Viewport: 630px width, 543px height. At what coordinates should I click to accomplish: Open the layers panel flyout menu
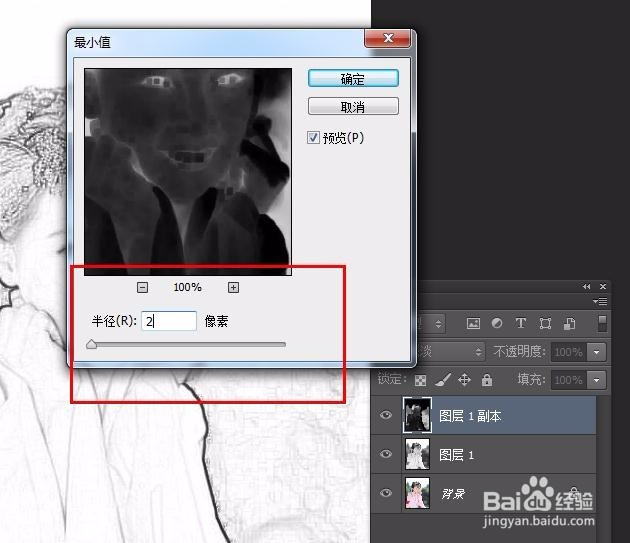pos(600,301)
